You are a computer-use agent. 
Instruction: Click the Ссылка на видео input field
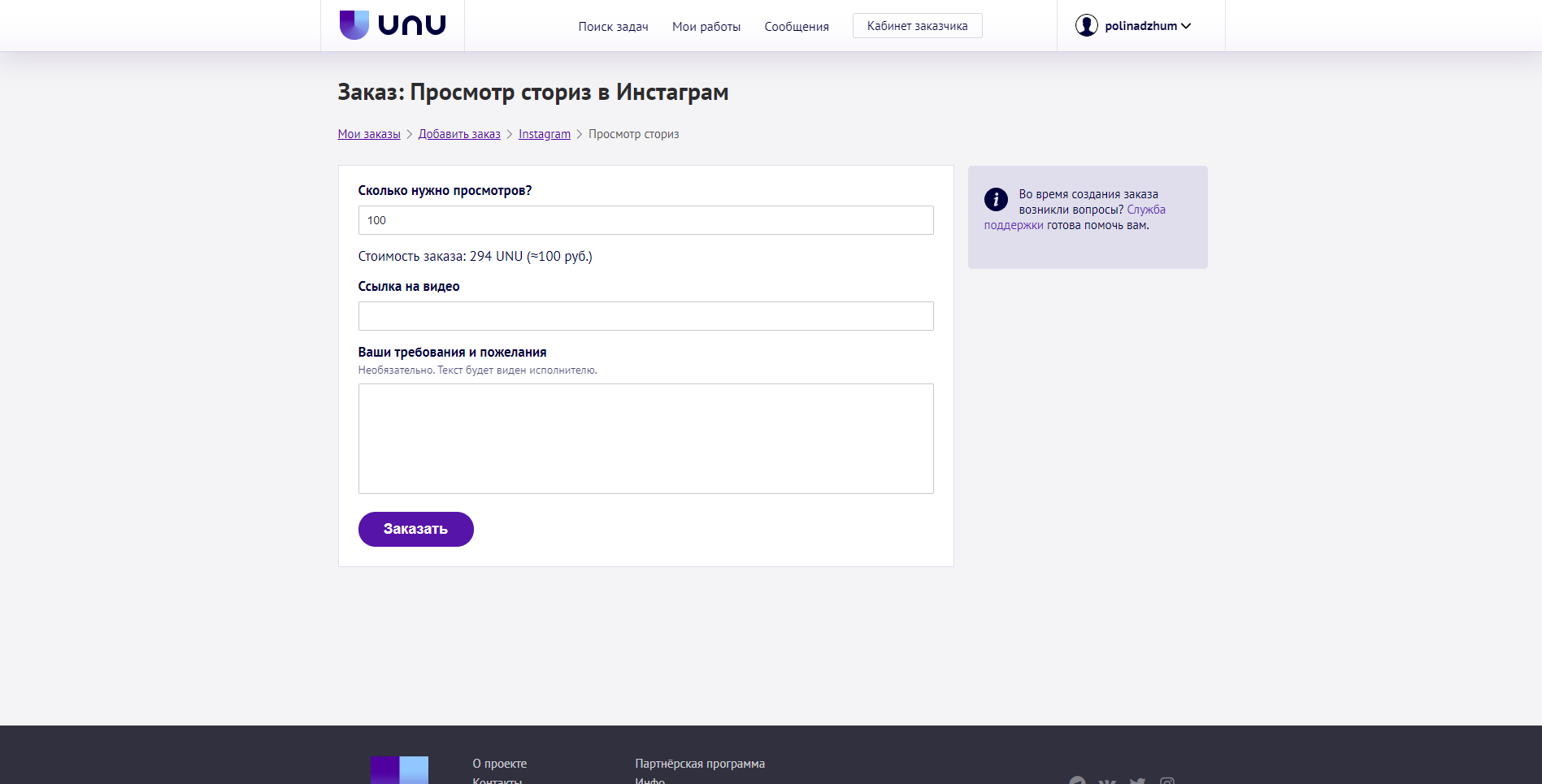point(645,316)
